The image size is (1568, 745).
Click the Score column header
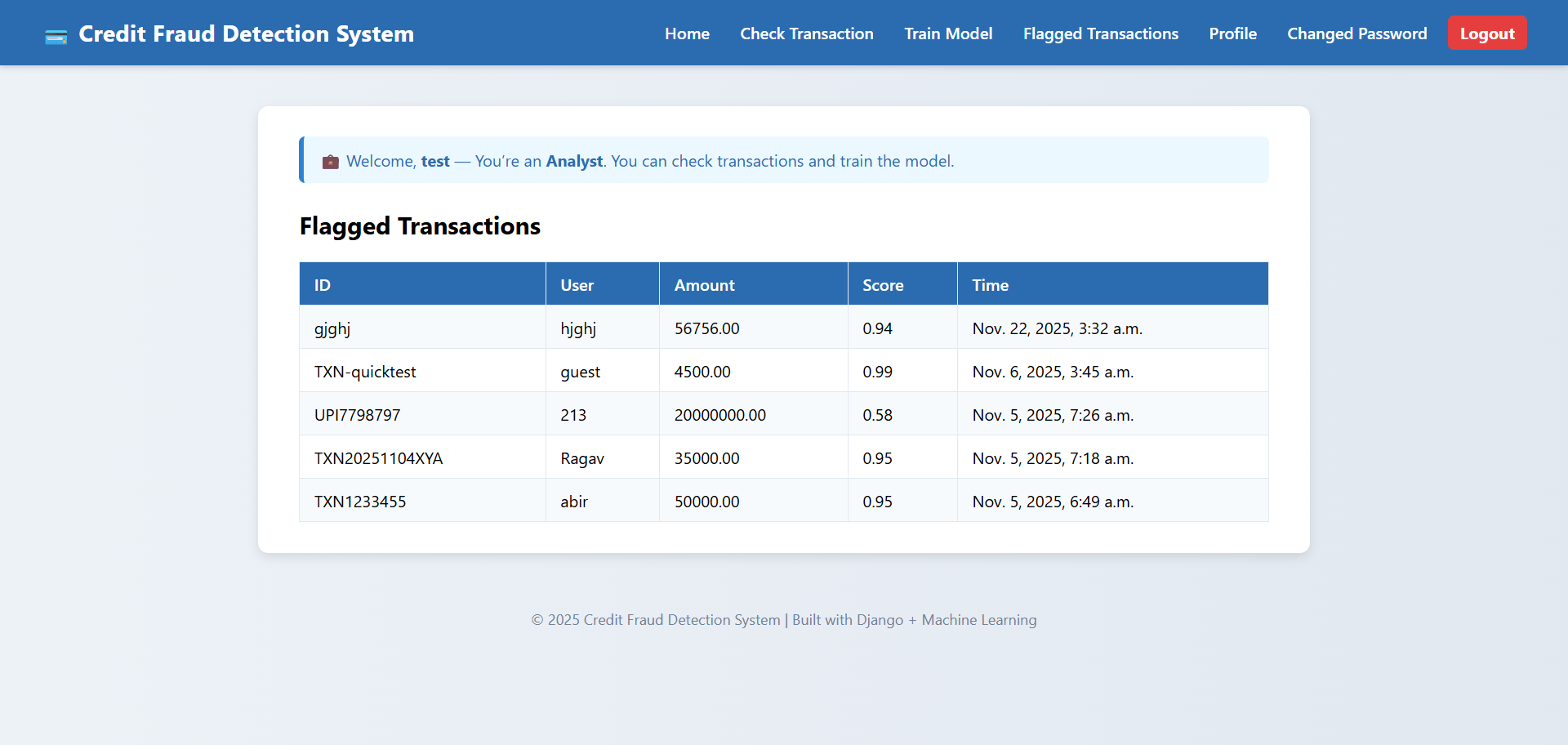click(883, 285)
